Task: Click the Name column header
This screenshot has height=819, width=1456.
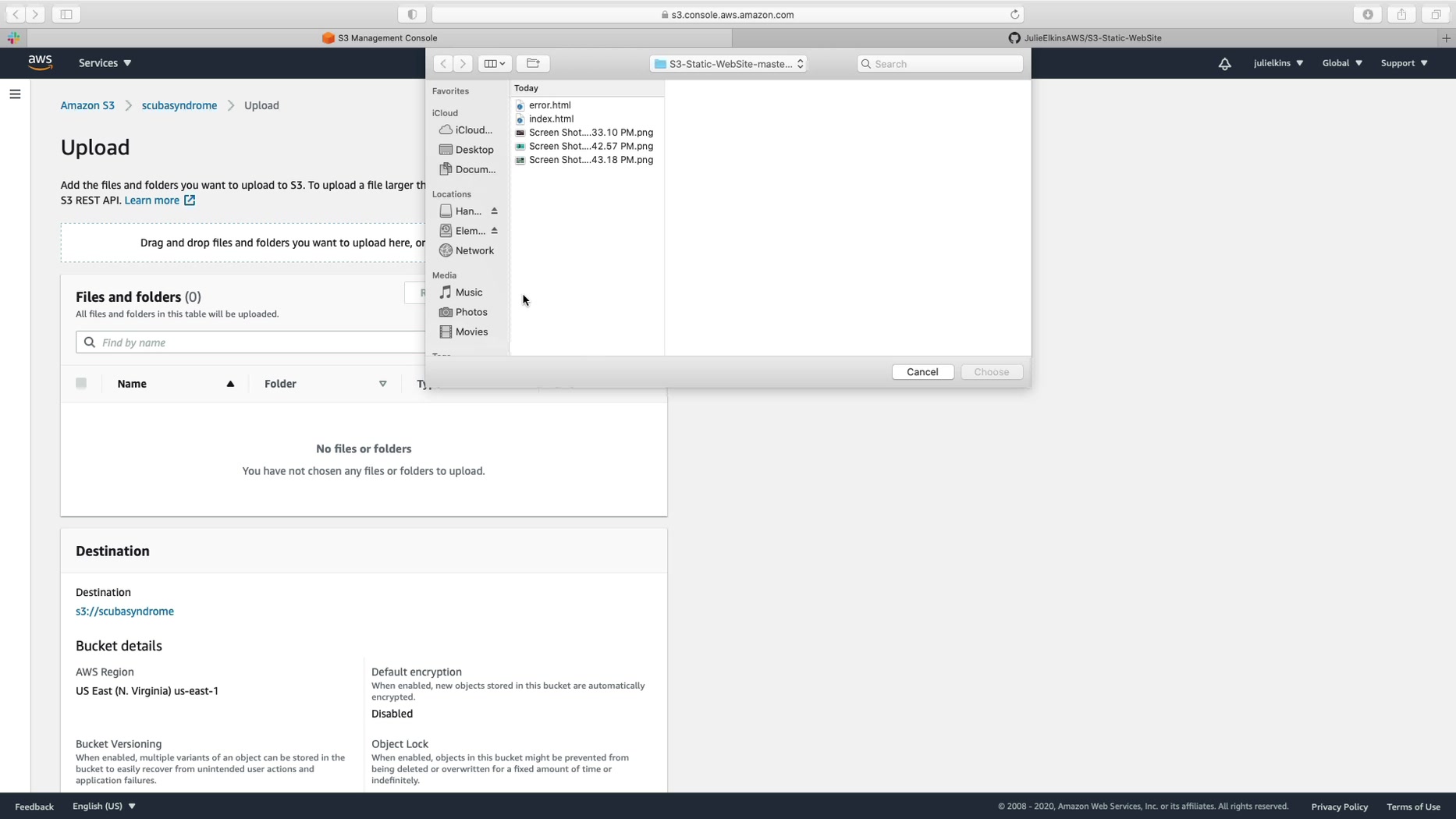Action: (132, 384)
